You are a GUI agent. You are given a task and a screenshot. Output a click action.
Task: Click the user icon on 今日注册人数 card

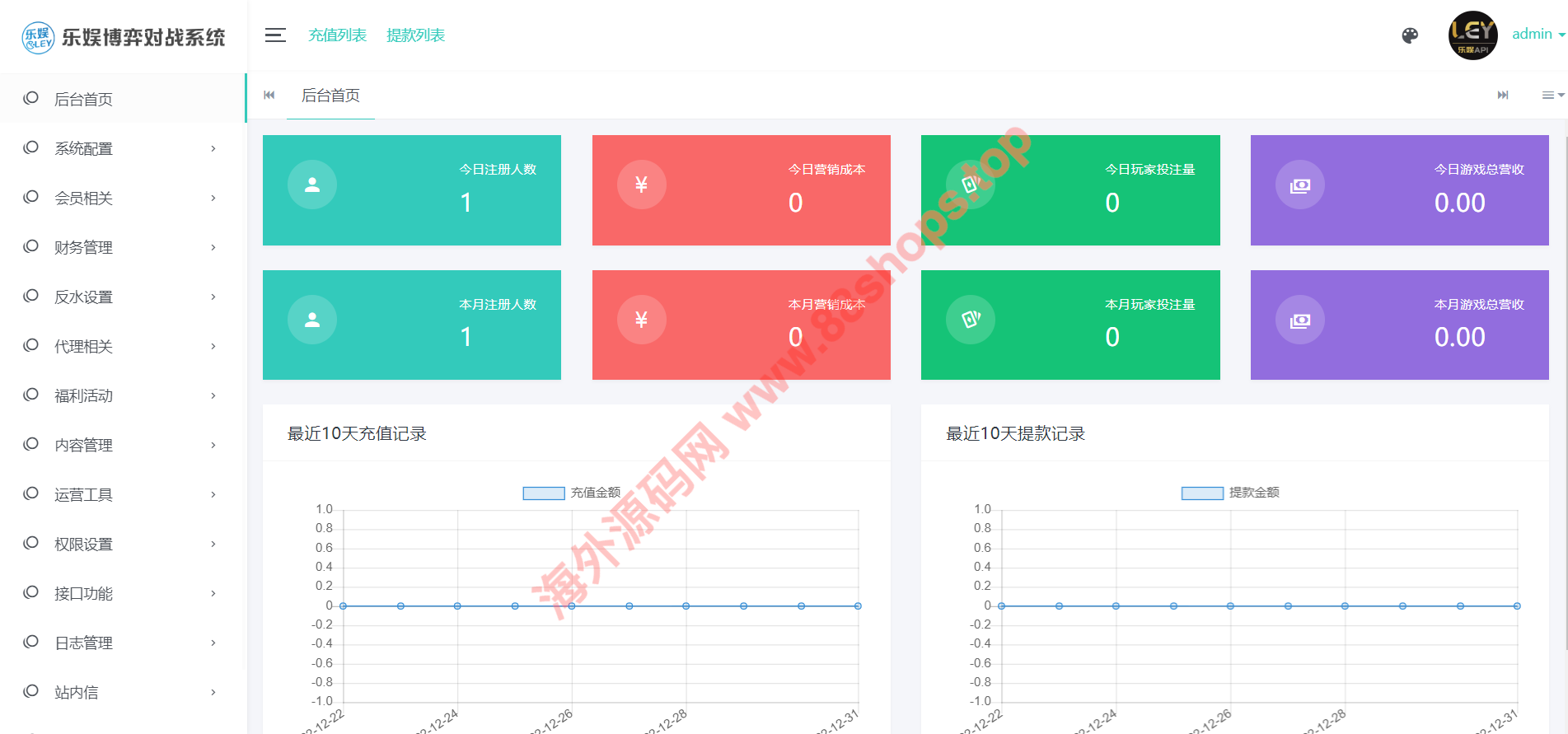pyautogui.click(x=312, y=185)
